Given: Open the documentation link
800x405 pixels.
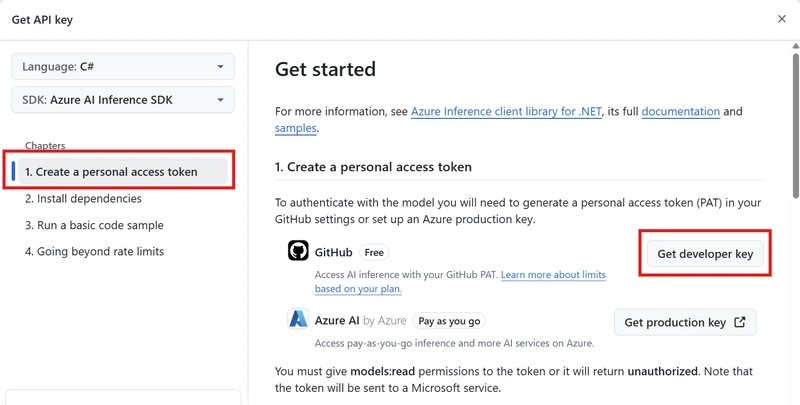Looking at the screenshot, I should [681, 111].
